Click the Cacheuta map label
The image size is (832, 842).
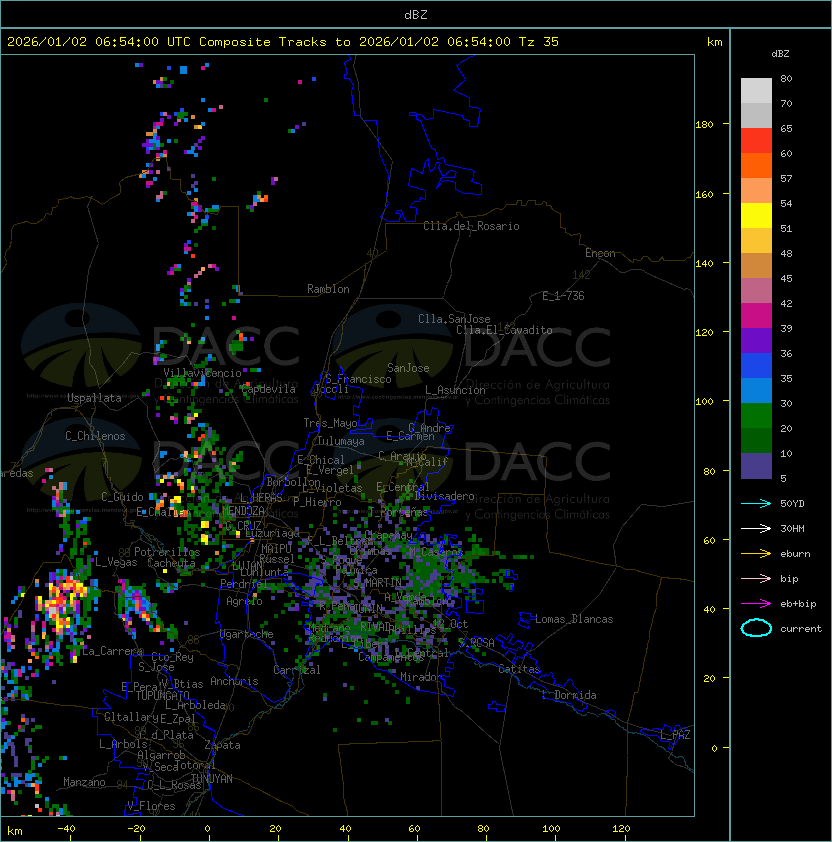[171, 562]
